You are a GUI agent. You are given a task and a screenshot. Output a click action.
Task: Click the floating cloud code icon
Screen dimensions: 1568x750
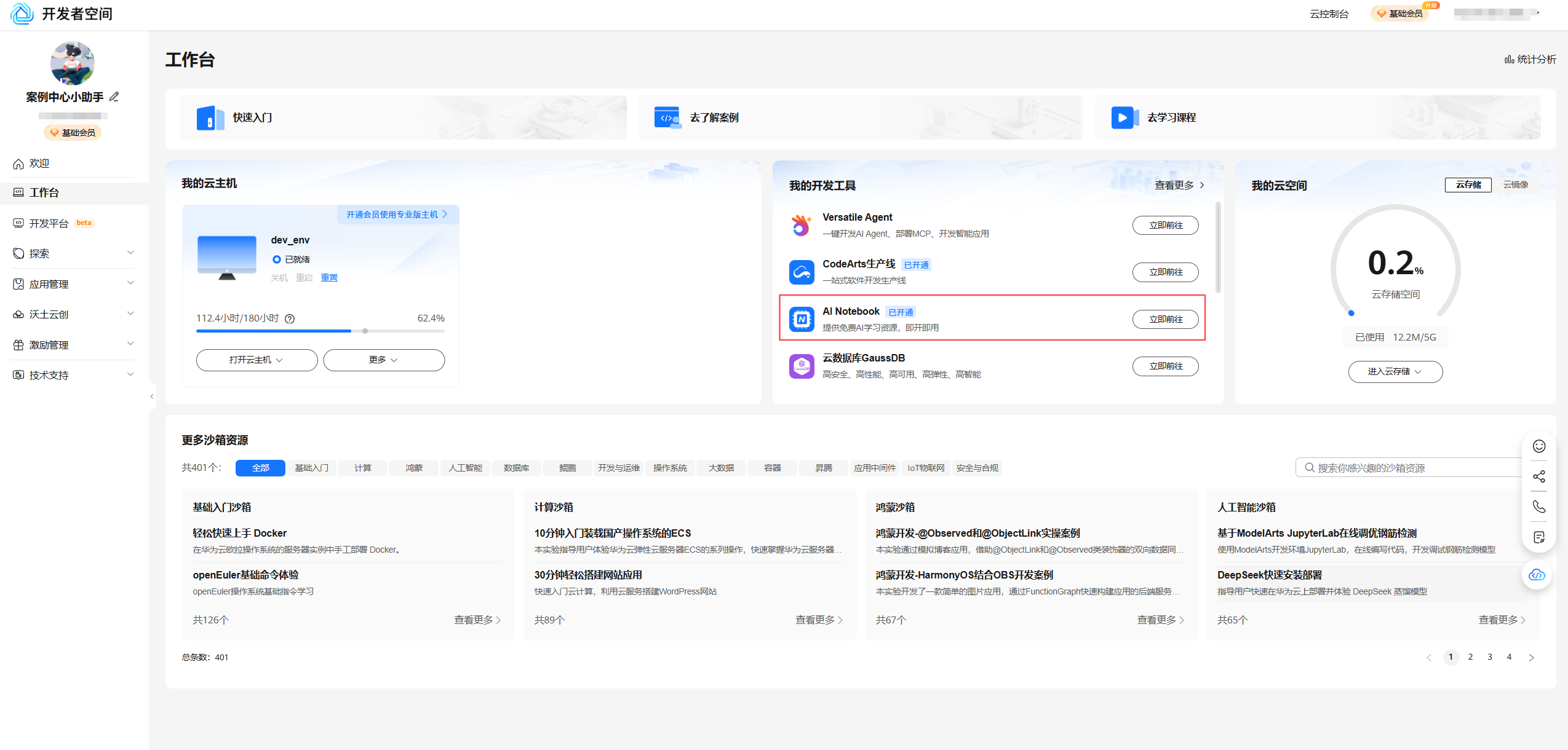[x=1537, y=575]
